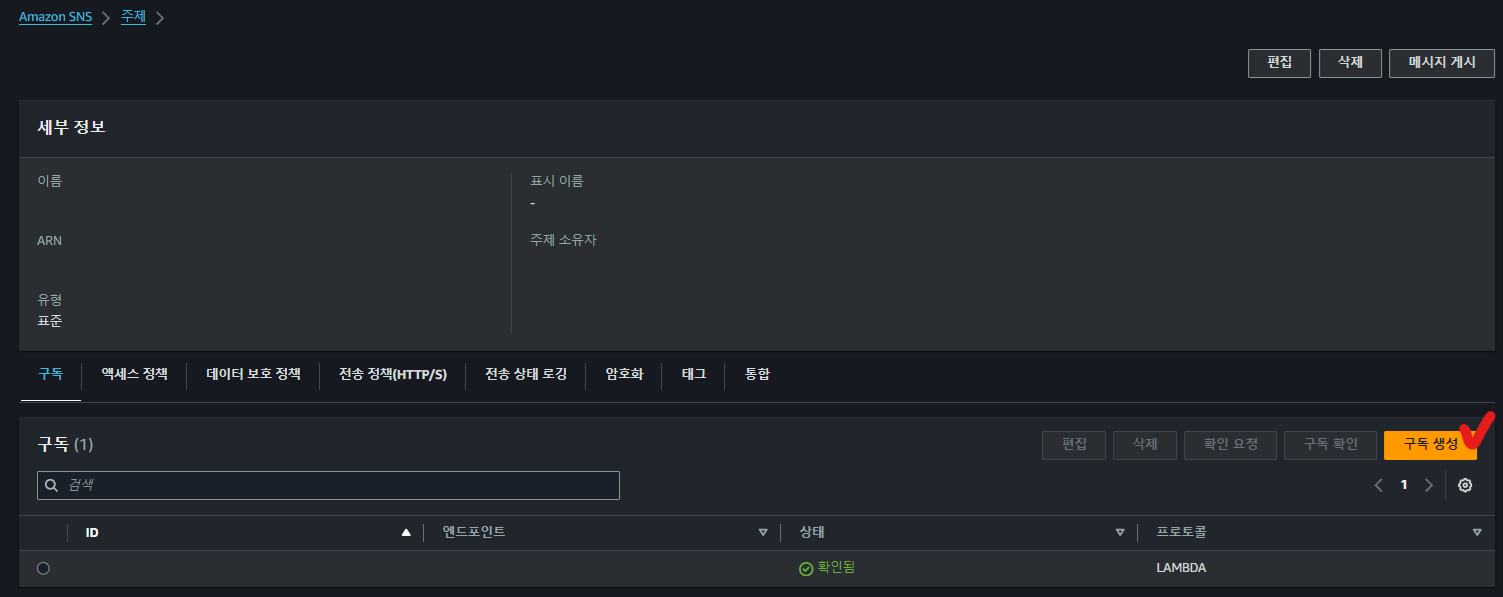This screenshot has height=597, width=1503.
Task: Open the Amazon SNS breadcrumb link
Action: click(56, 18)
